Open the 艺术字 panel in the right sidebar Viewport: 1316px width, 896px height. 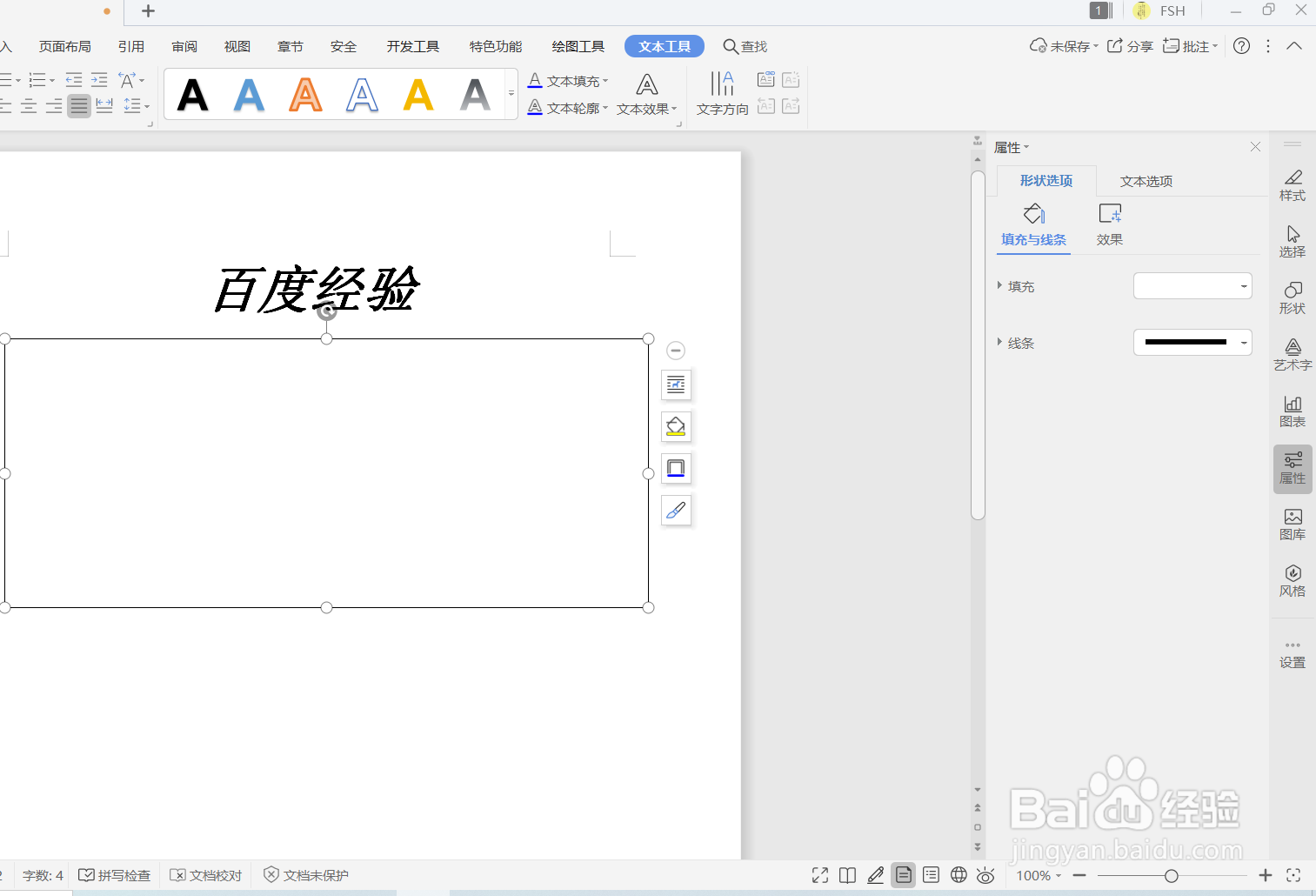coord(1293,352)
